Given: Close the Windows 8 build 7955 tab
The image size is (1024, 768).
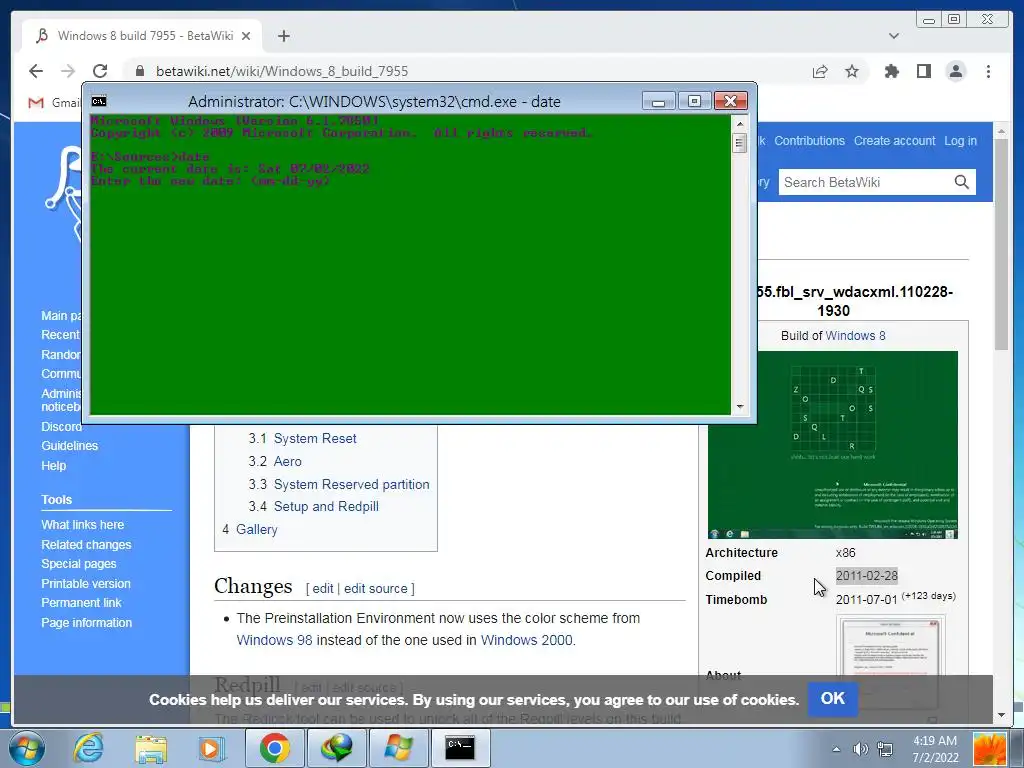Looking at the screenshot, I should 246,36.
